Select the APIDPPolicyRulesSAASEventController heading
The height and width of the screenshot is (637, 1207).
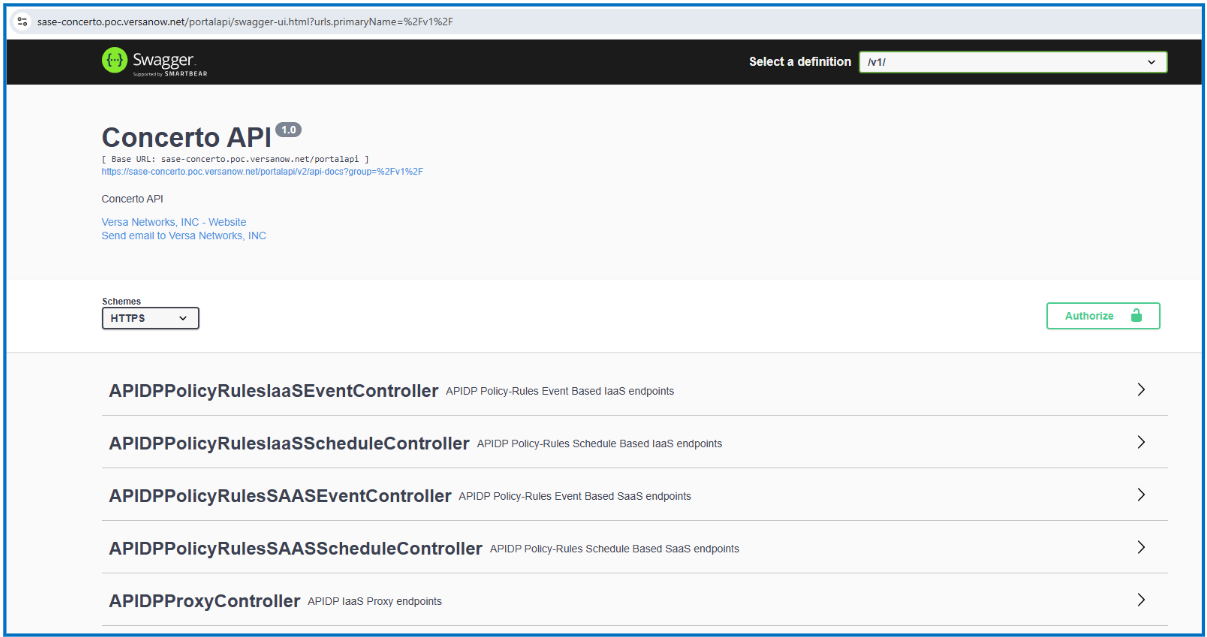coord(280,496)
